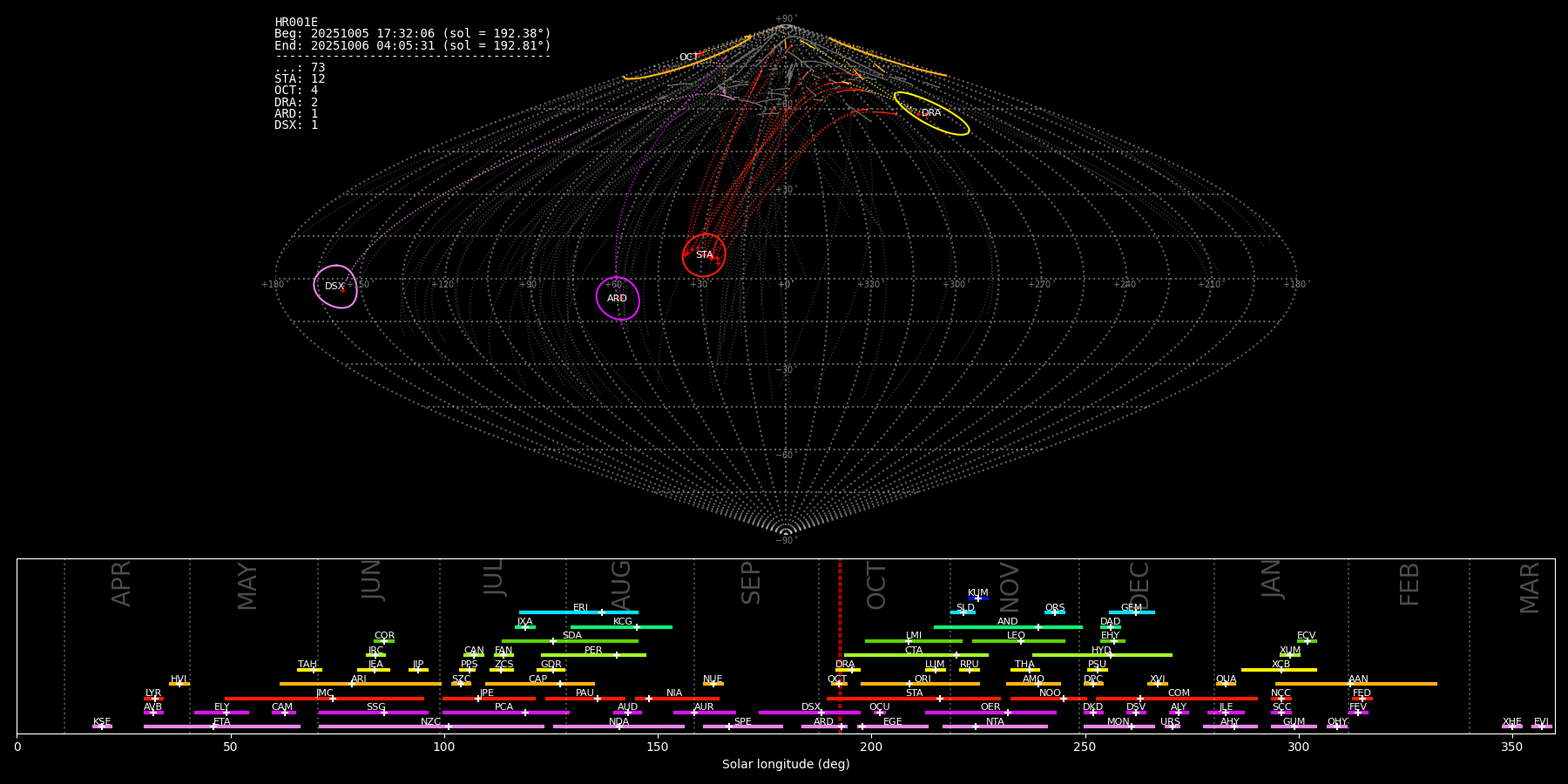Click the peak marker on the GEM bar
1568x784 pixels.
point(1135,612)
